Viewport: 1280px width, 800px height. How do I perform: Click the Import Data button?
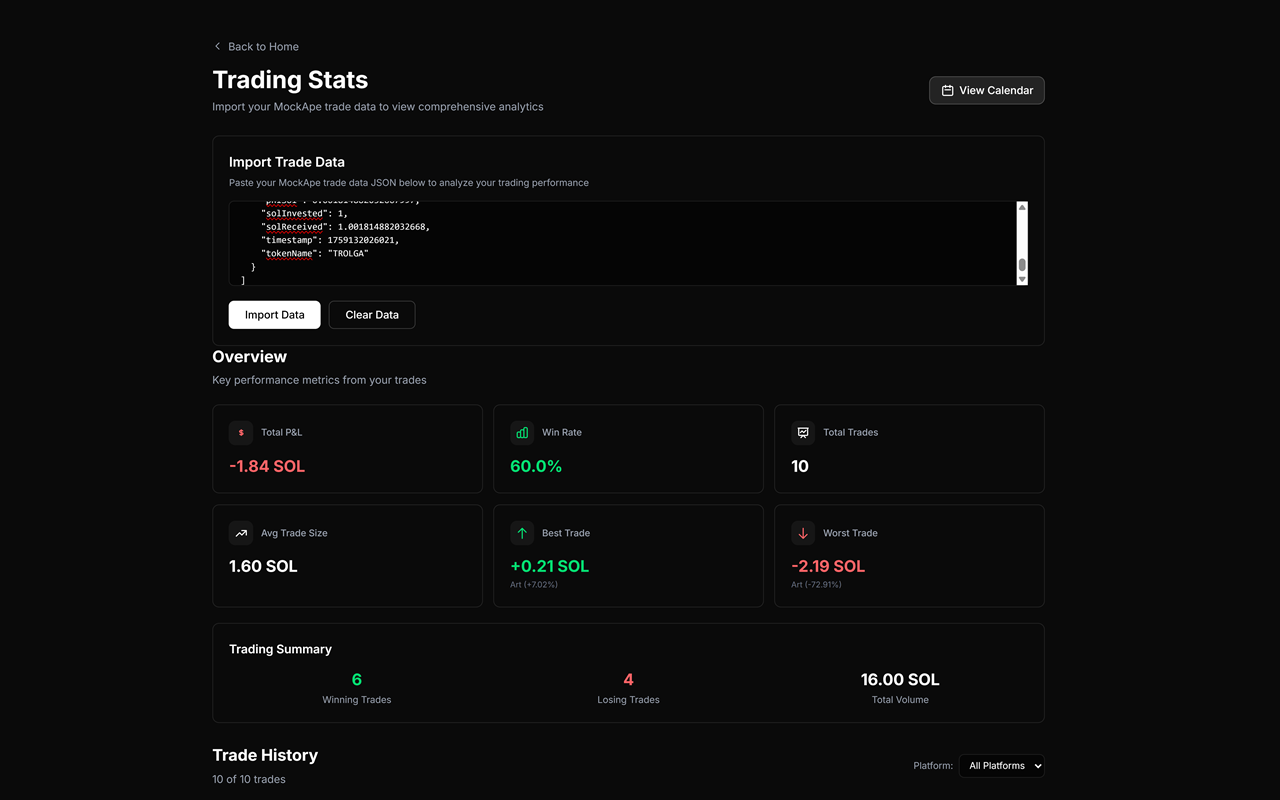[x=274, y=314]
